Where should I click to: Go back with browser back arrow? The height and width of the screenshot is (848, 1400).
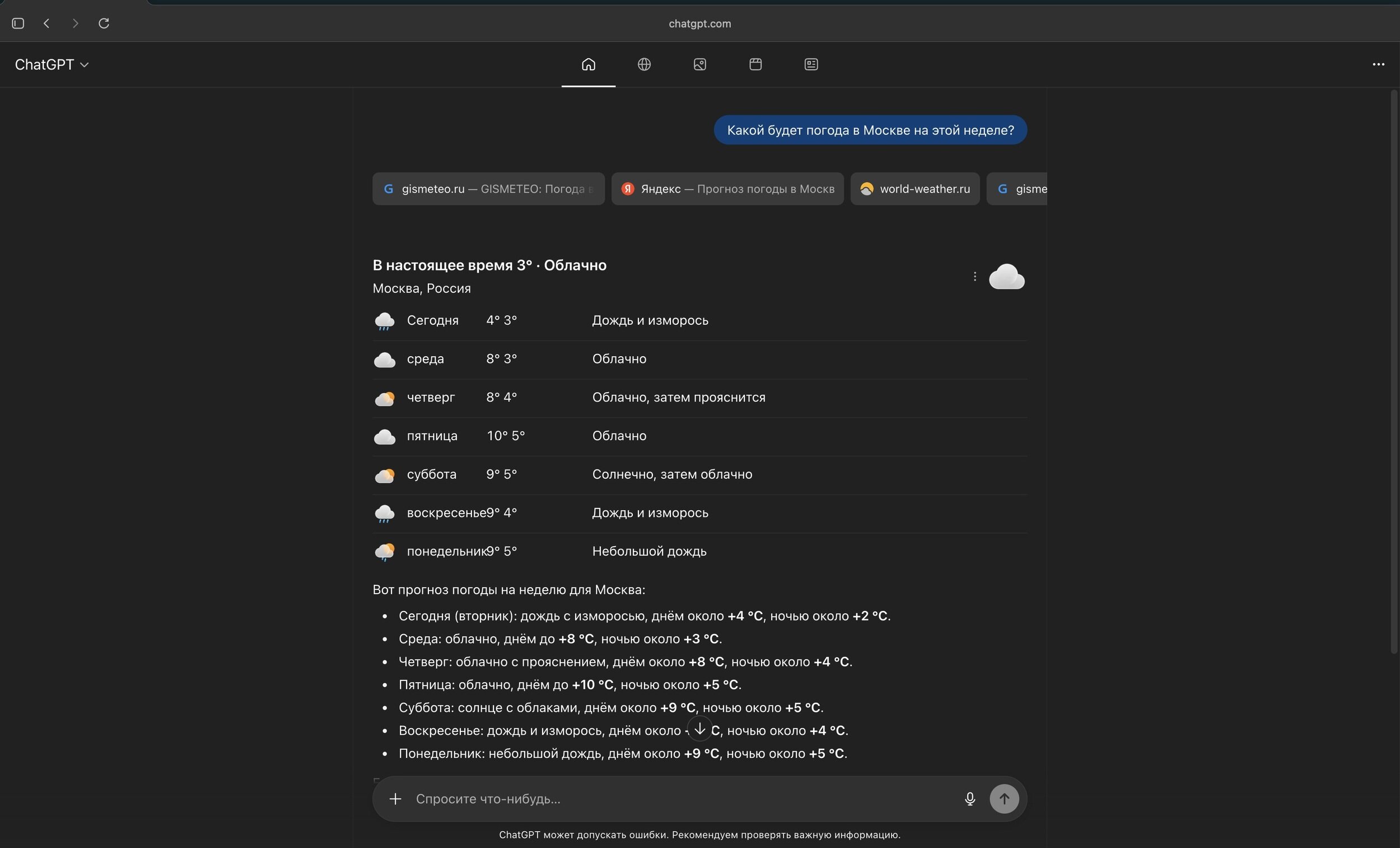click(x=46, y=24)
